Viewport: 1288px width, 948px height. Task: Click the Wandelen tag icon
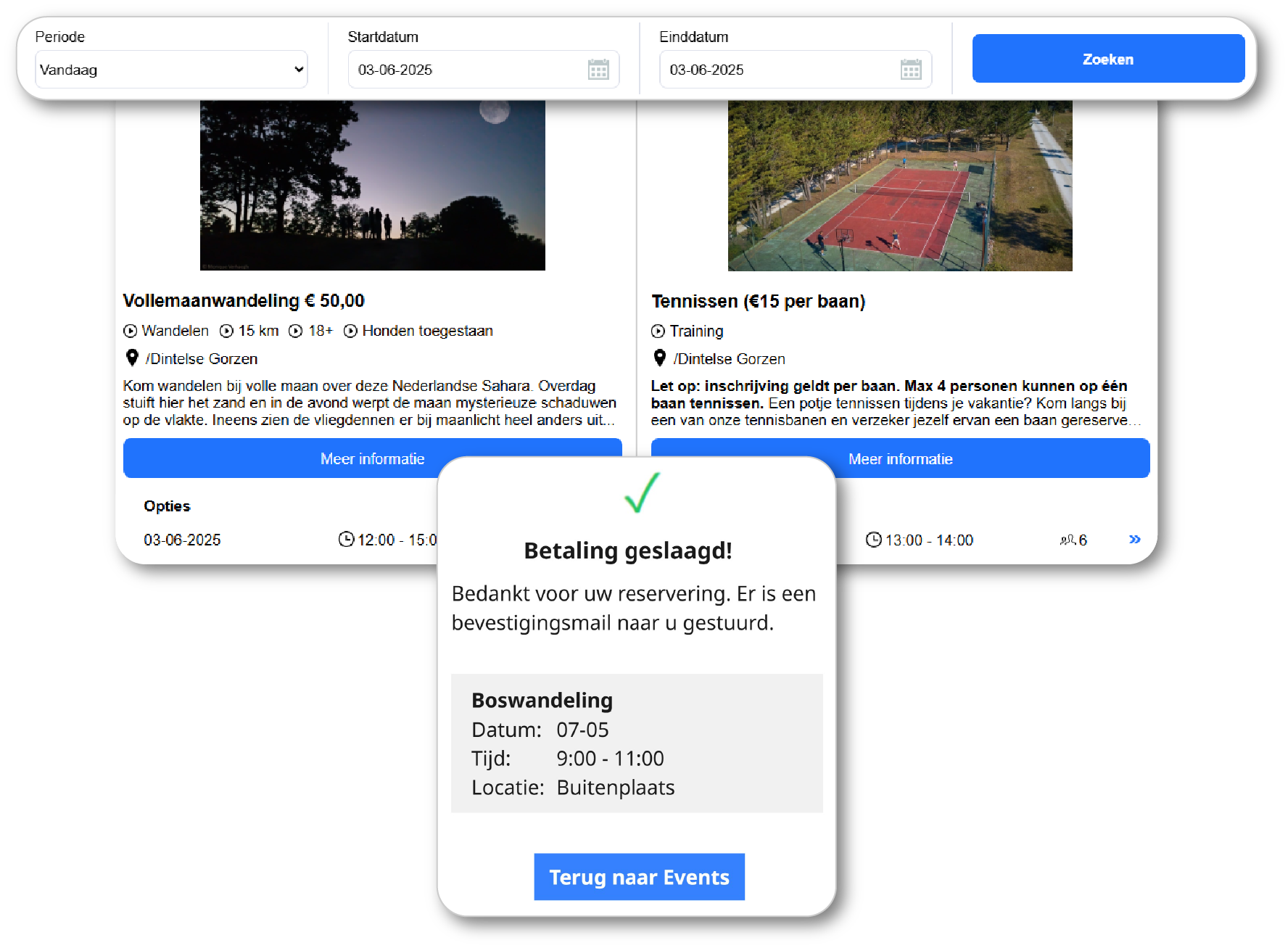(x=130, y=331)
